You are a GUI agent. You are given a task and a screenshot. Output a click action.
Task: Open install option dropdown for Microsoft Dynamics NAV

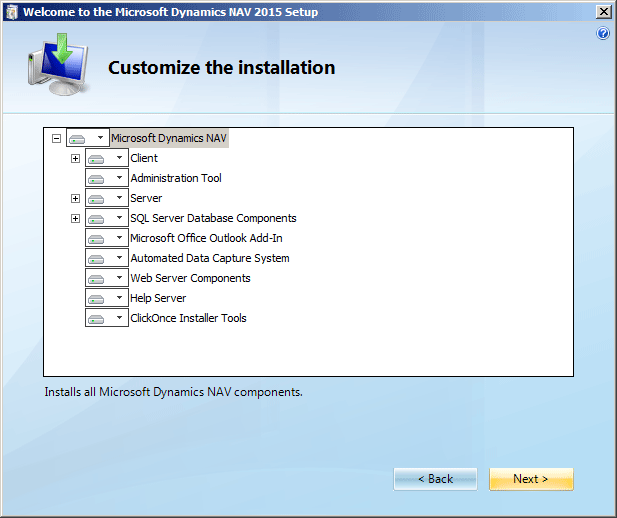88,138
